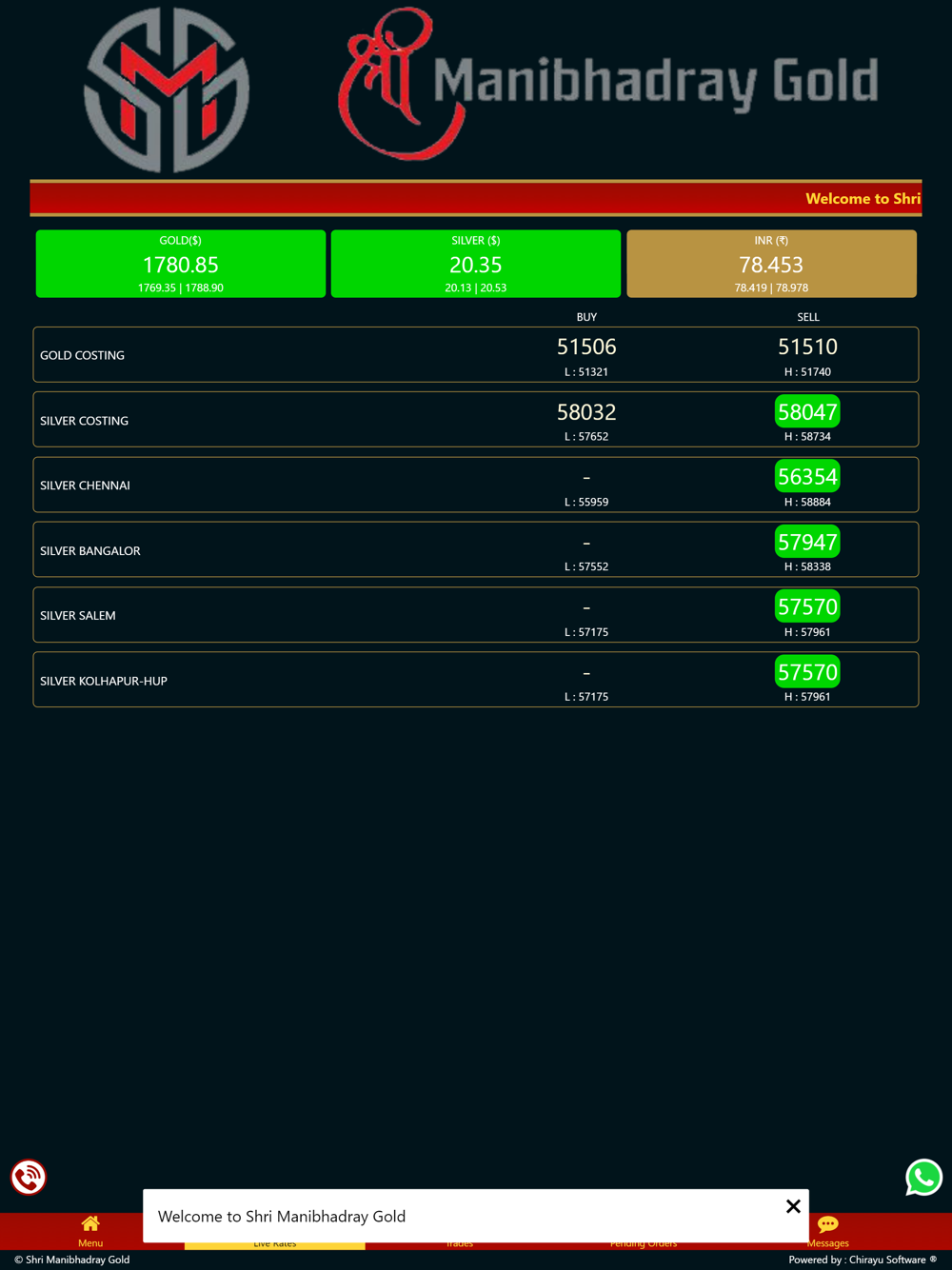
Task: Click Silver Kolhapur-Hup high H : 57961
Action: (x=807, y=697)
